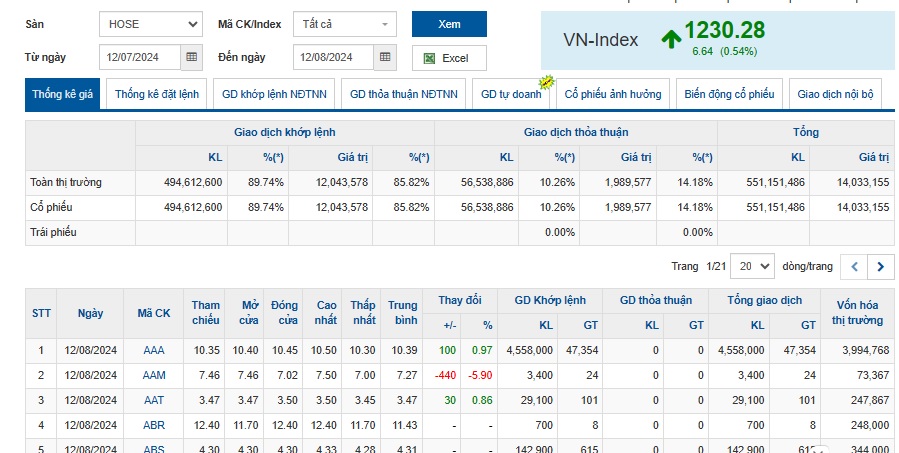Open the Mã CK/Index Tất cả dropdown
The height and width of the screenshot is (453, 899).
coord(344,24)
